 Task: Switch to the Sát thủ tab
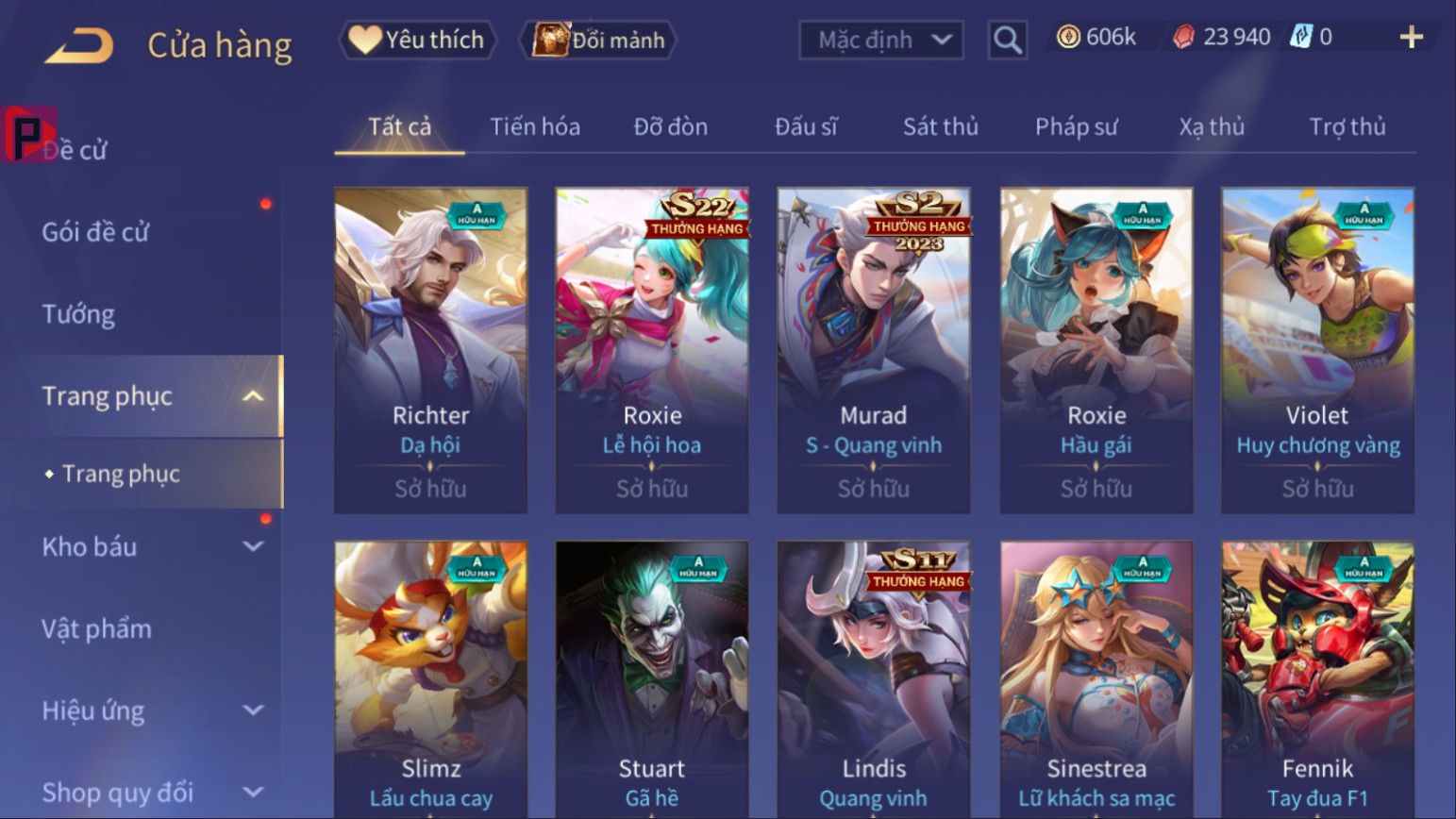pos(940,126)
